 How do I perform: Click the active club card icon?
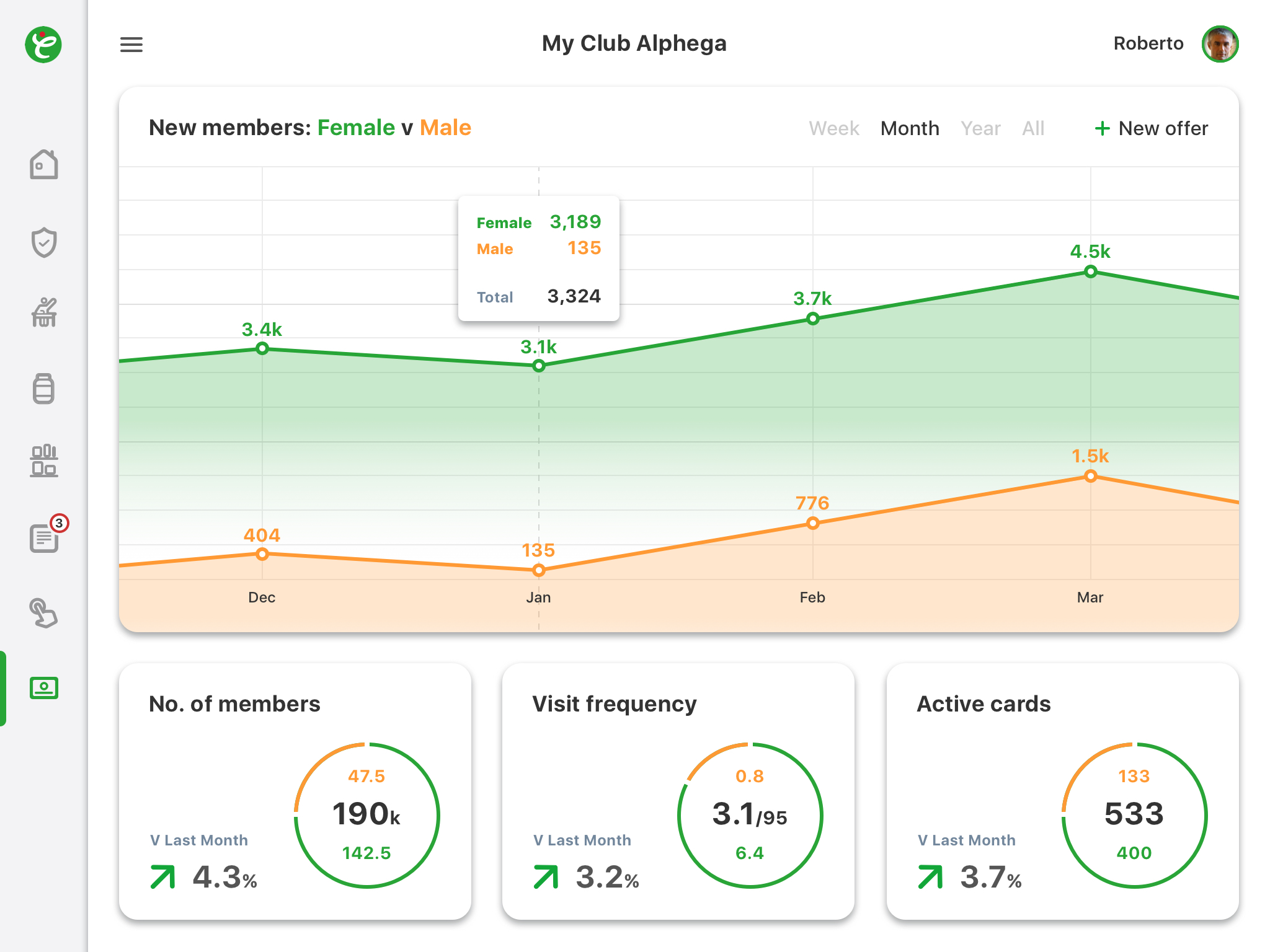tap(43, 688)
